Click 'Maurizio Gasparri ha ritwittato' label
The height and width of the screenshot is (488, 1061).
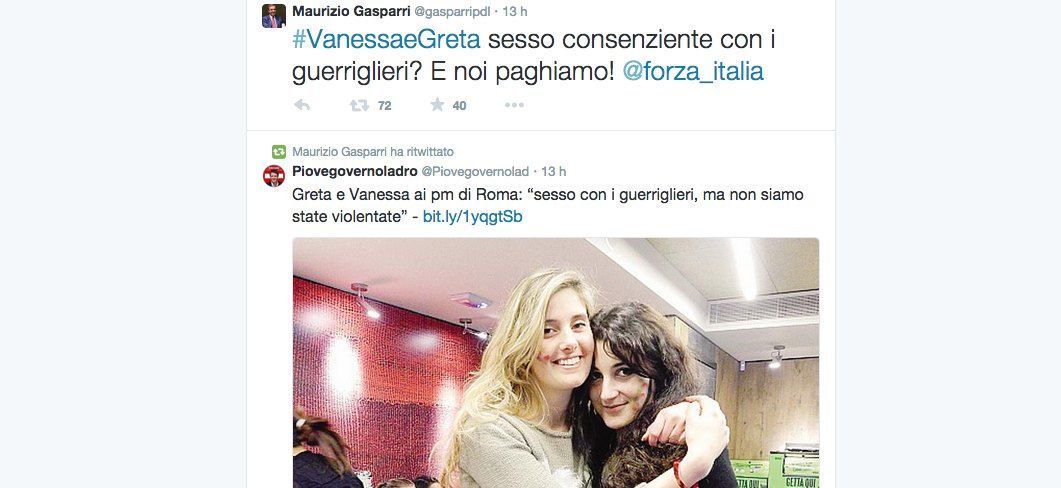pos(373,152)
